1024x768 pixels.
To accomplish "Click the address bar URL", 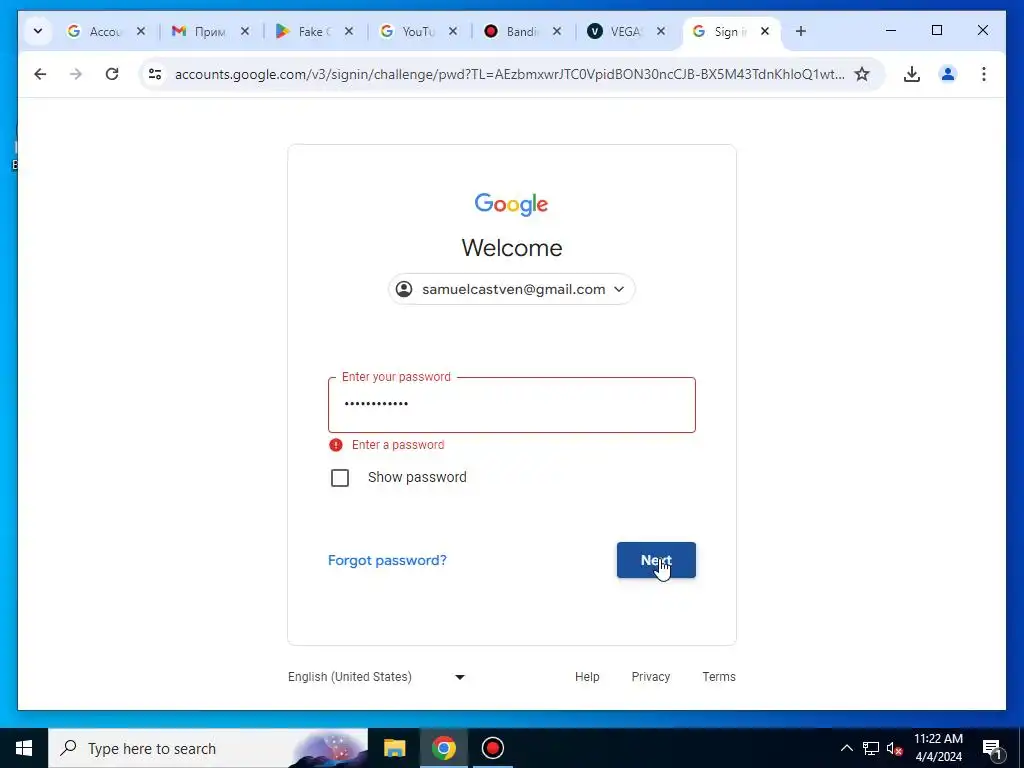I will point(509,74).
